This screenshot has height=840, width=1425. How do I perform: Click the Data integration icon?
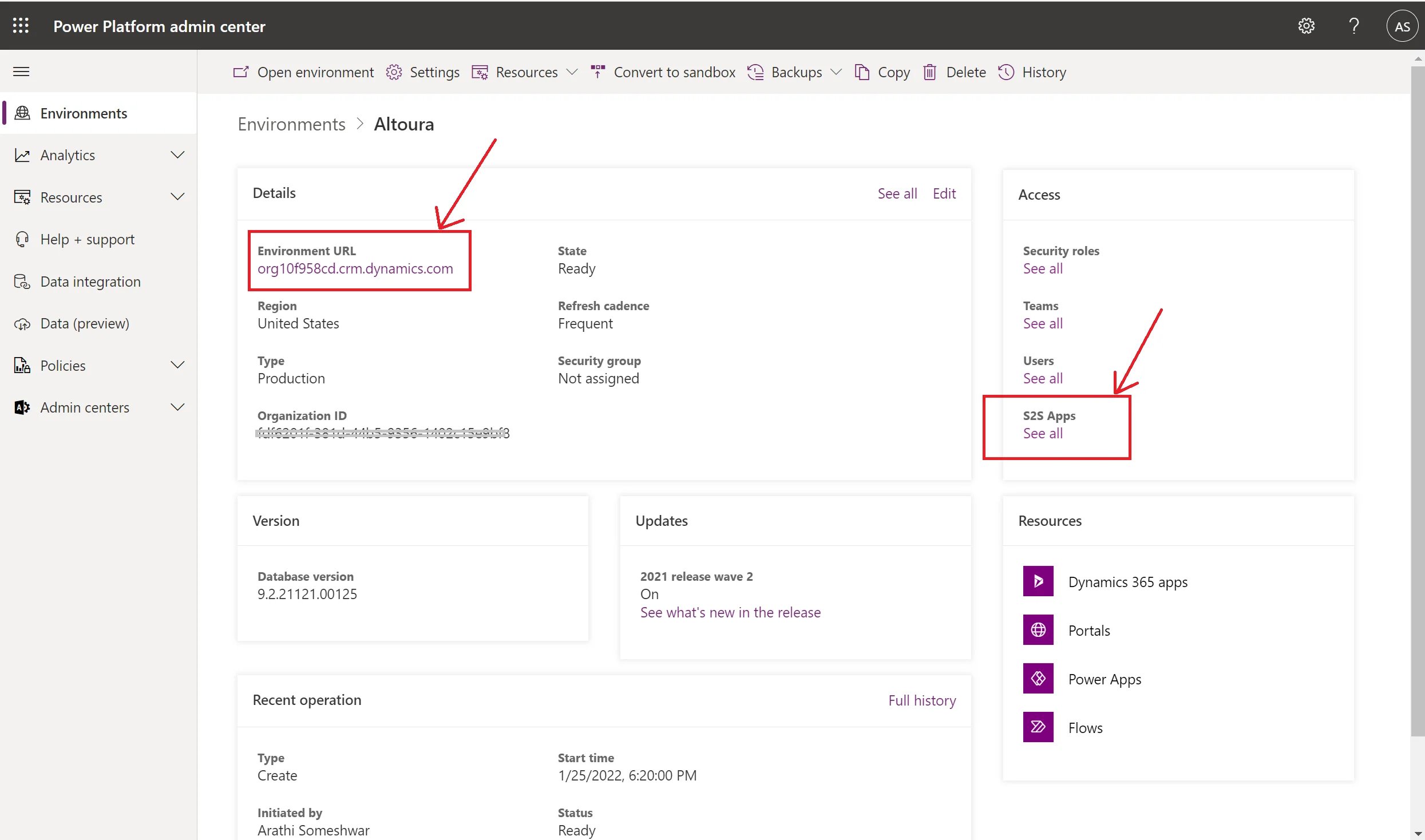[x=22, y=282]
